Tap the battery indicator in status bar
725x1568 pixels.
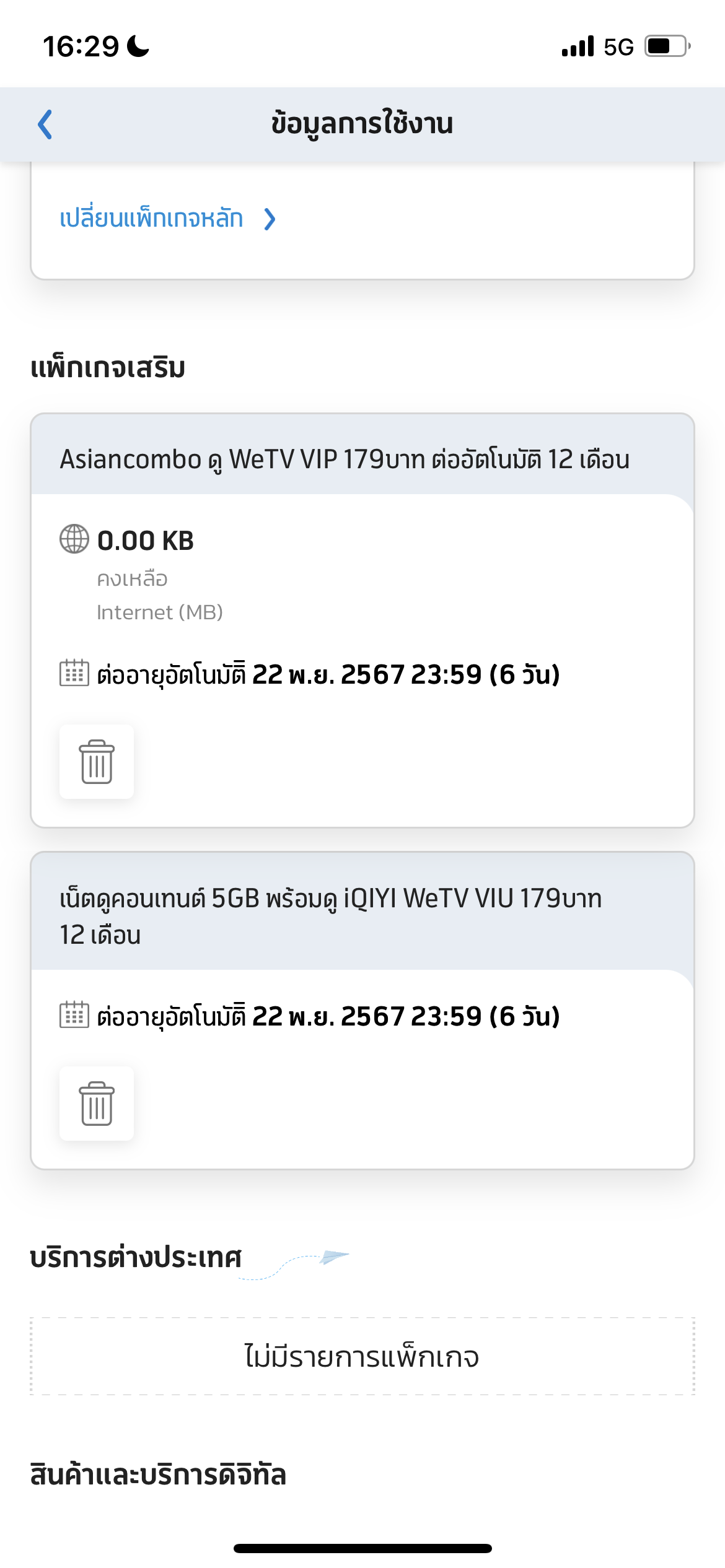(x=667, y=46)
